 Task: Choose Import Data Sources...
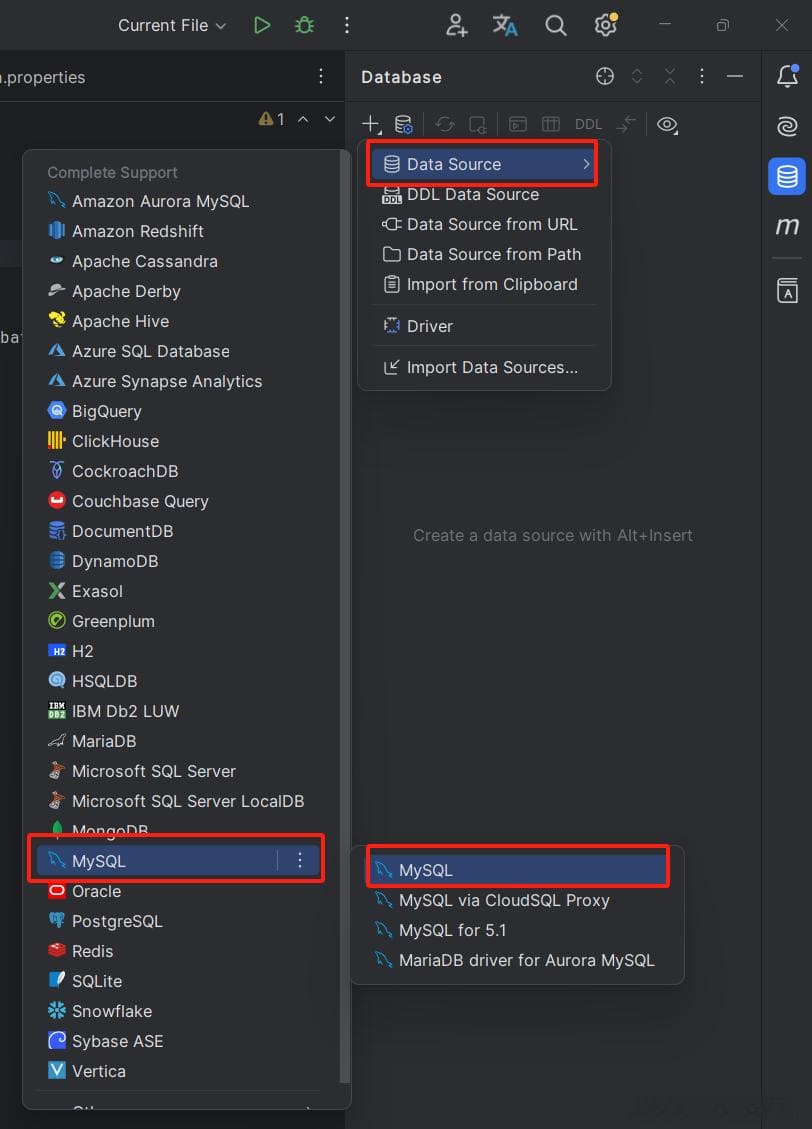(x=484, y=367)
